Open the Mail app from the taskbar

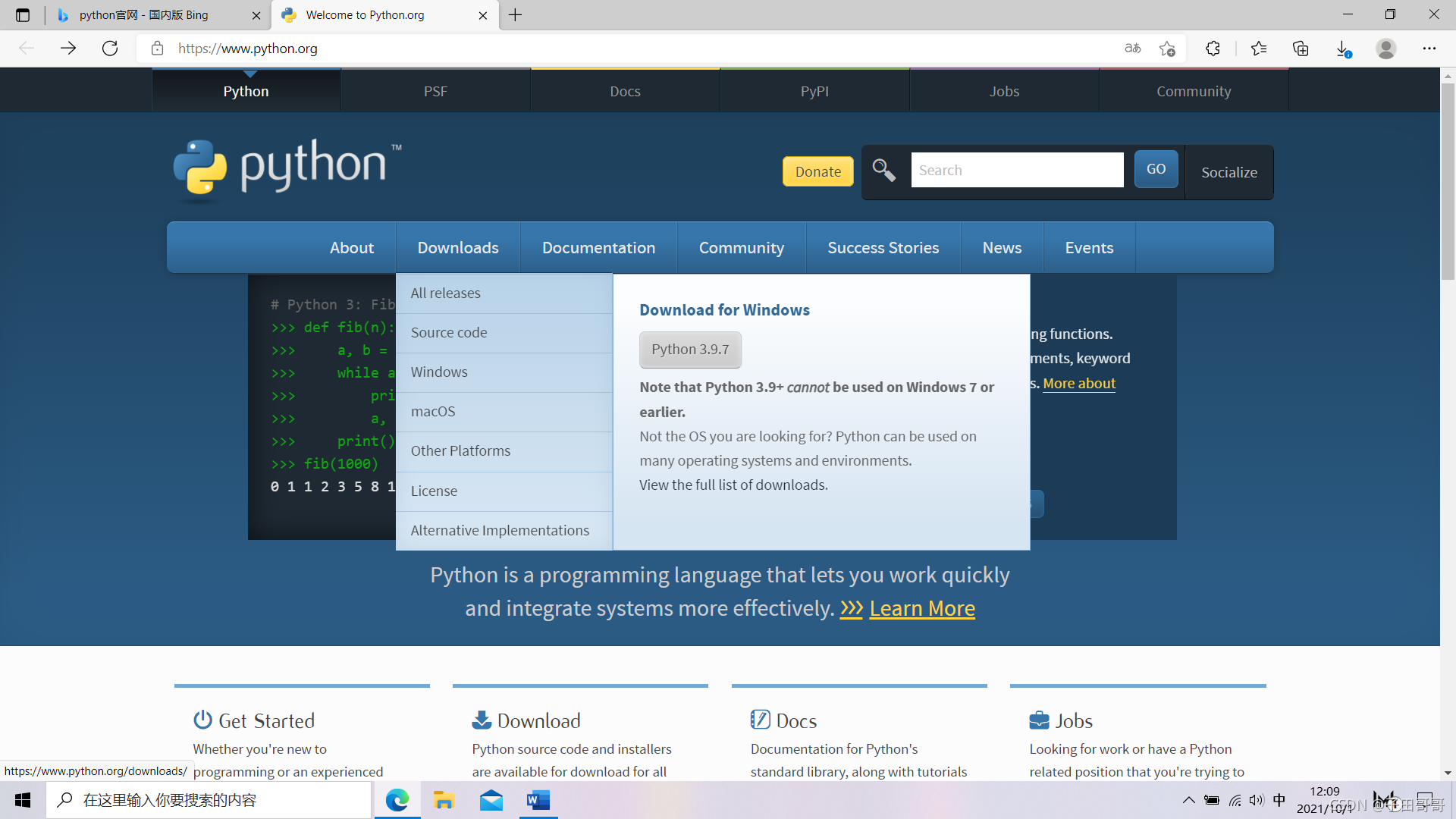pyautogui.click(x=491, y=800)
